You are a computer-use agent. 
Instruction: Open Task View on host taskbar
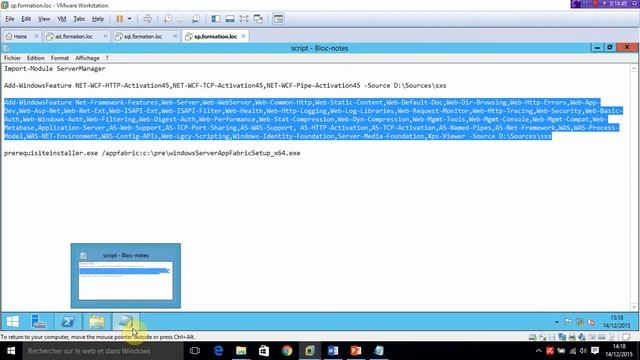[x=195, y=351]
